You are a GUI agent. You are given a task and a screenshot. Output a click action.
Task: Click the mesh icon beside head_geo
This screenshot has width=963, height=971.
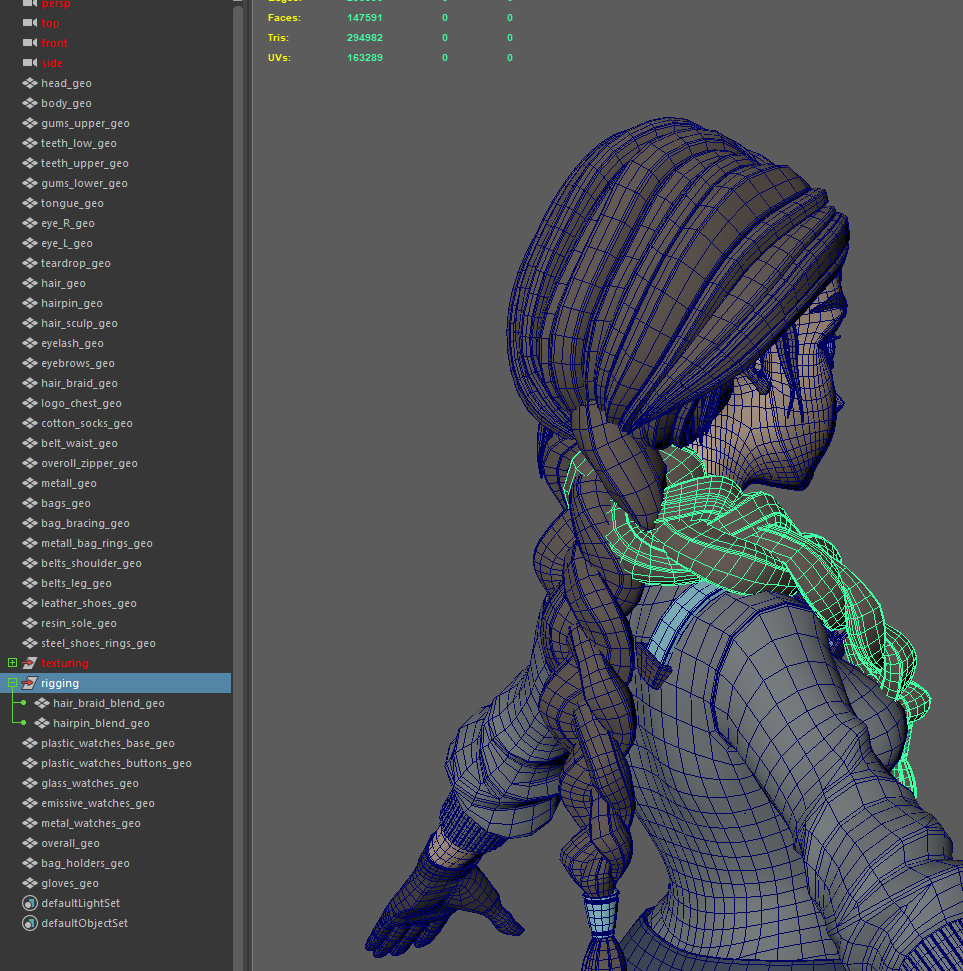tap(29, 83)
